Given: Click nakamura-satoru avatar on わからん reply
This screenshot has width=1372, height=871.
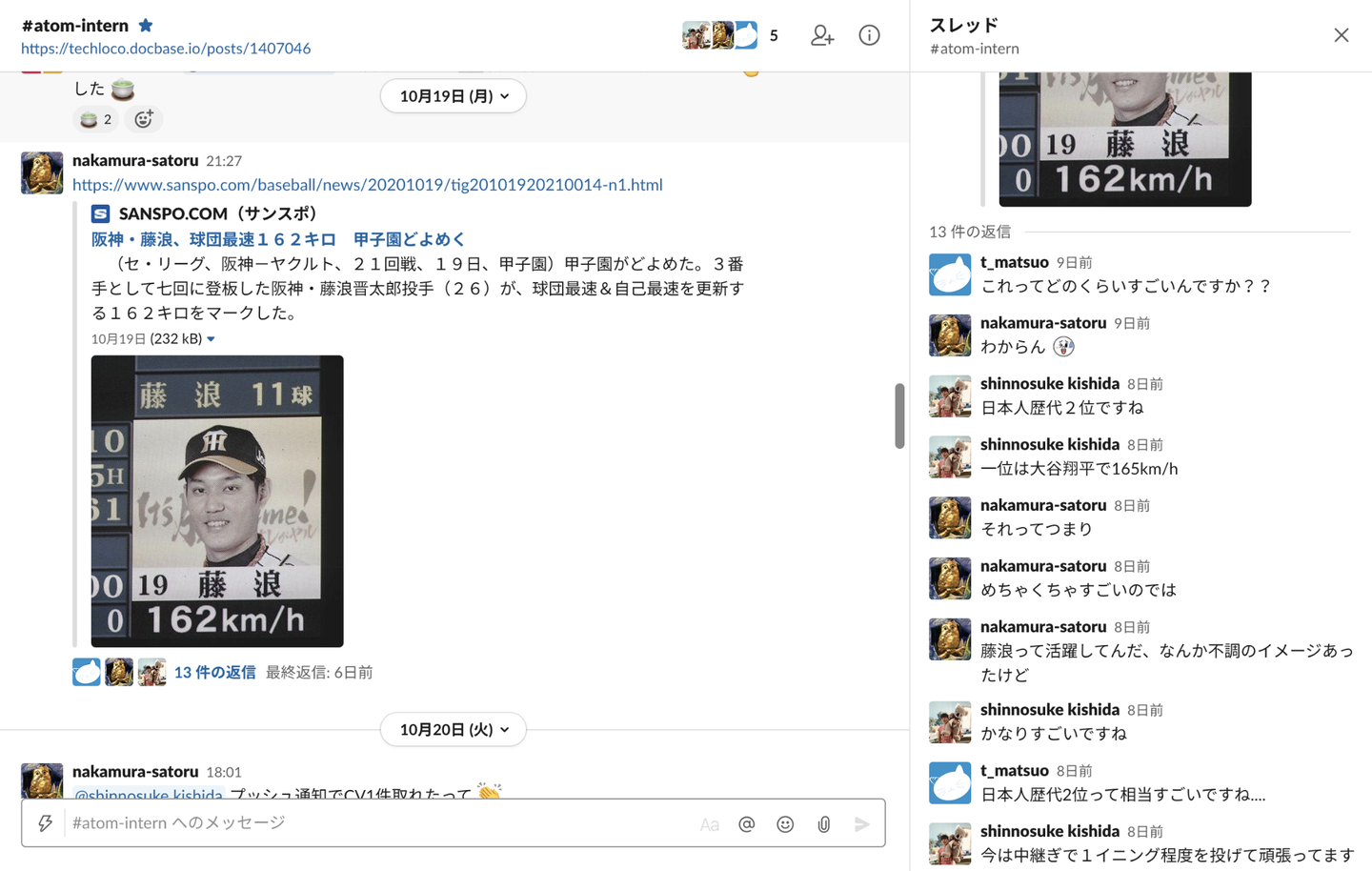Looking at the screenshot, I should [950, 335].
